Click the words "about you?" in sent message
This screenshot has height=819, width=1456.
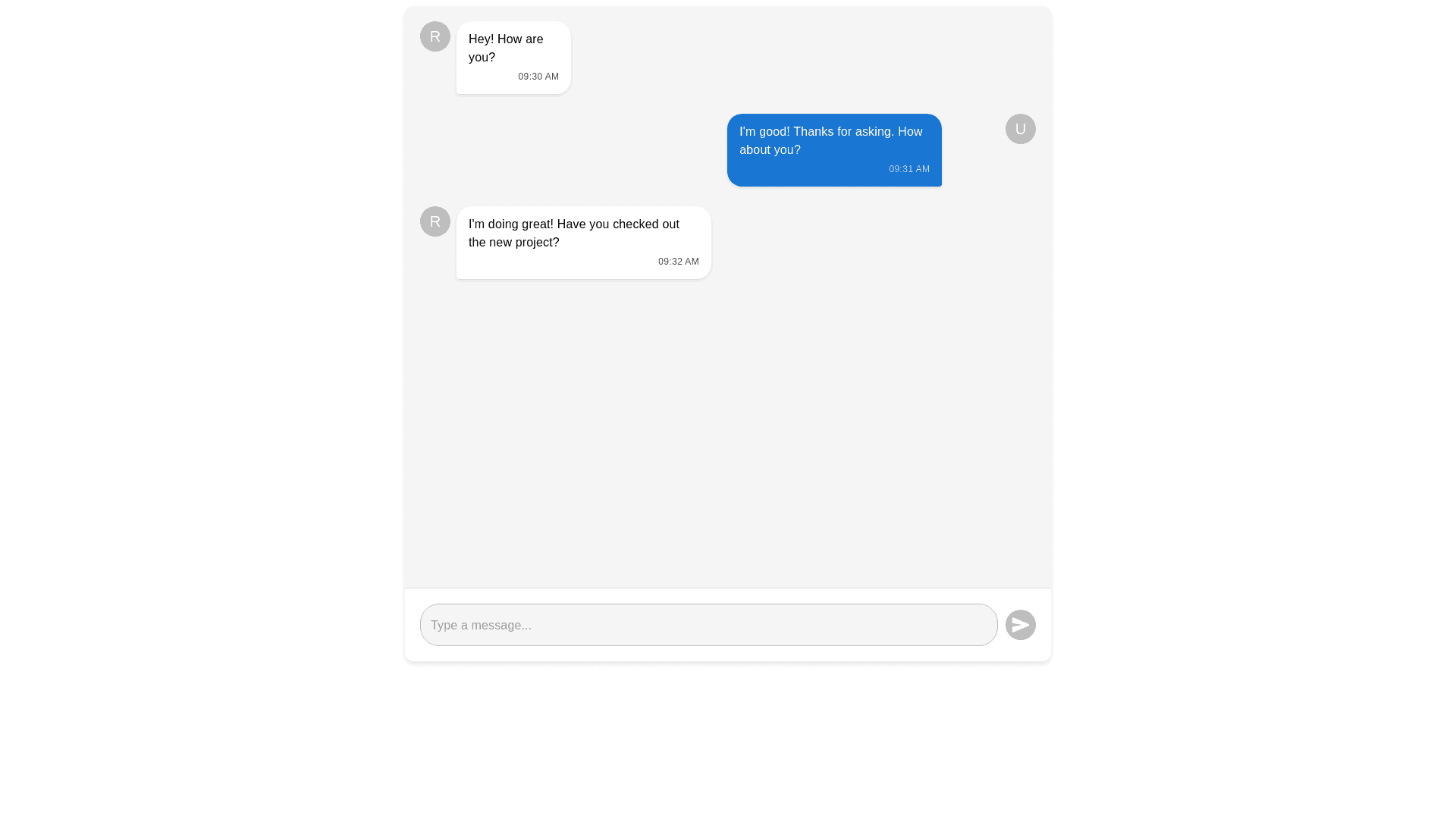(770, 150)
